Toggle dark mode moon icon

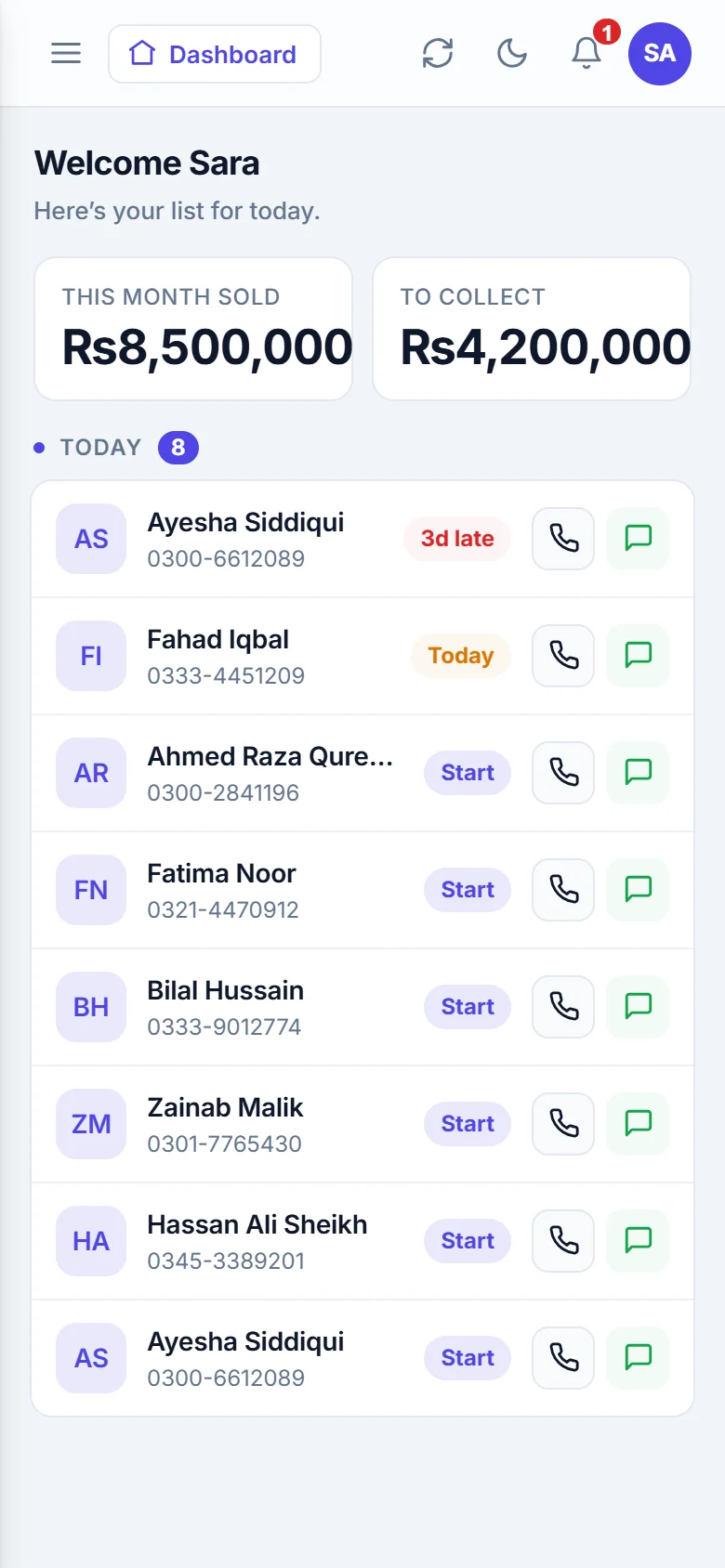tap(512, 54)
